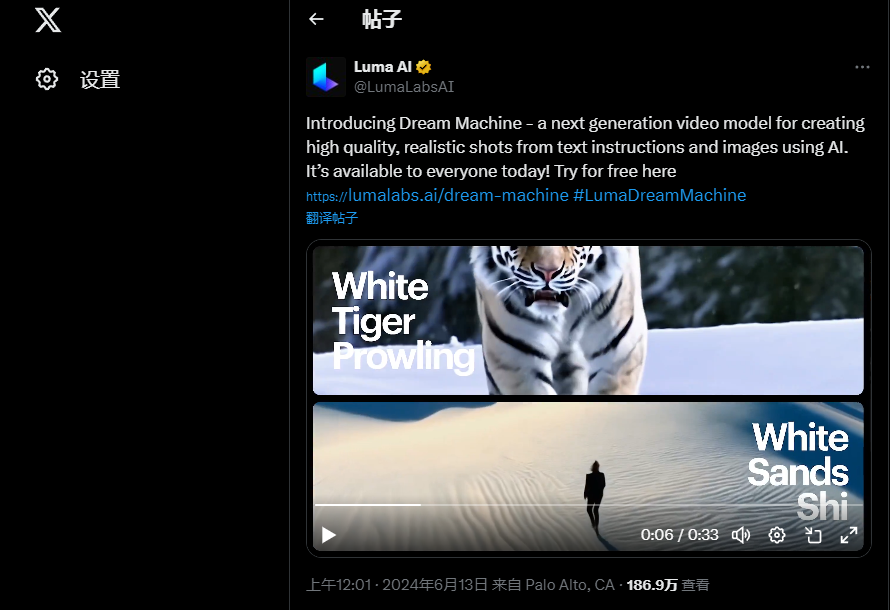Open the lumalabs.ai/dream-machine link

[x=437, y=195]
